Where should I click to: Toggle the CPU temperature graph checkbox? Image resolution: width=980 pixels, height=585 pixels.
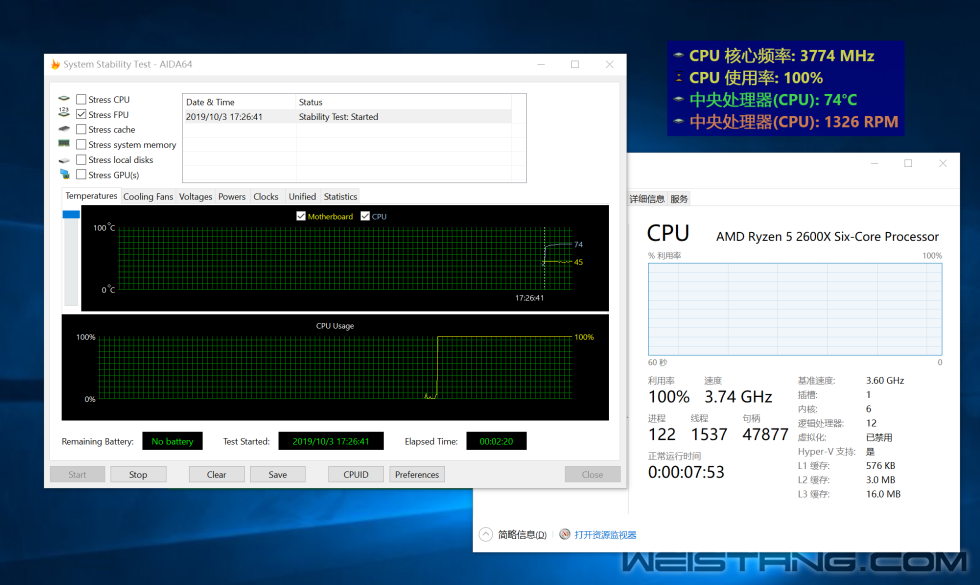coord(365,216)
